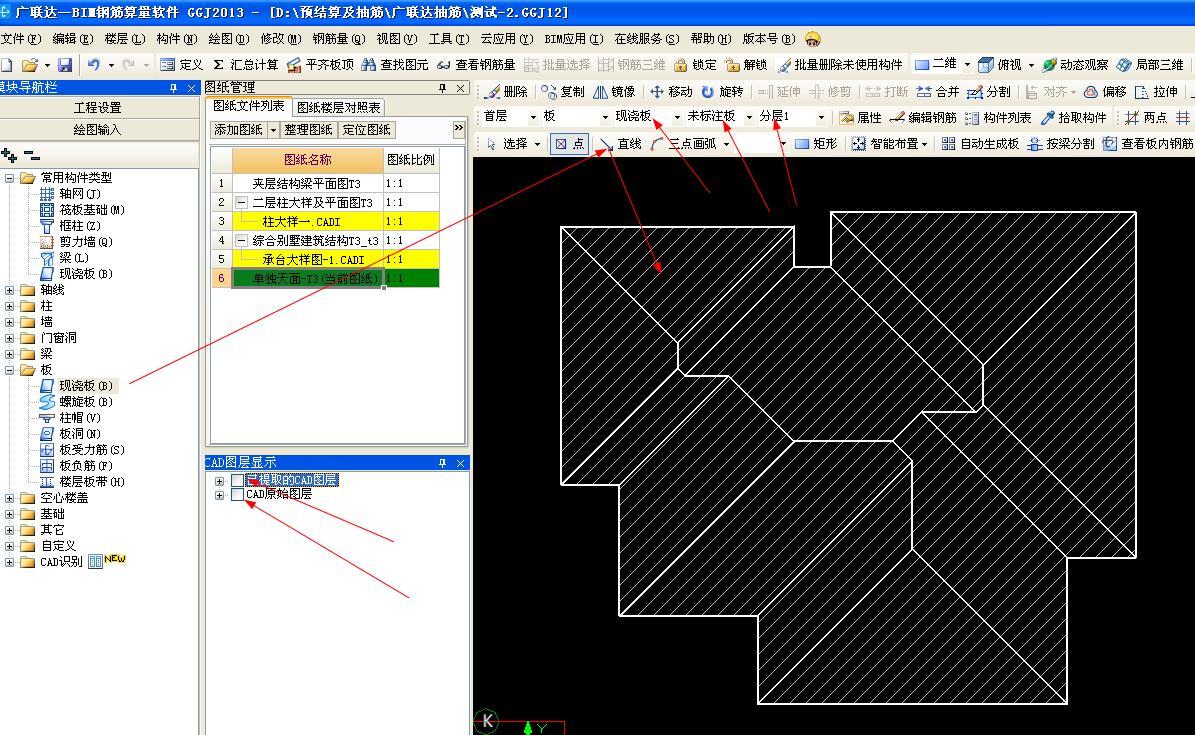Click 按梁分割 split by beam tool
This screenshot has width=1195, height=735.
1061,143
